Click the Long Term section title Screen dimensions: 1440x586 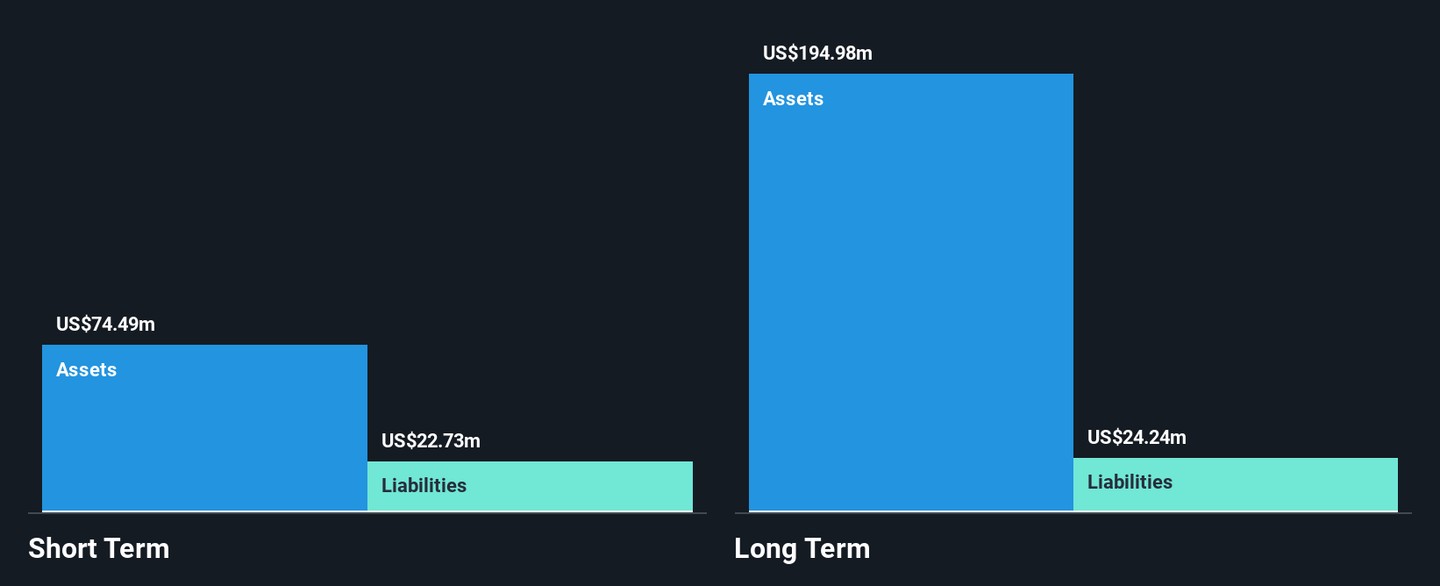tap(802, 548)
